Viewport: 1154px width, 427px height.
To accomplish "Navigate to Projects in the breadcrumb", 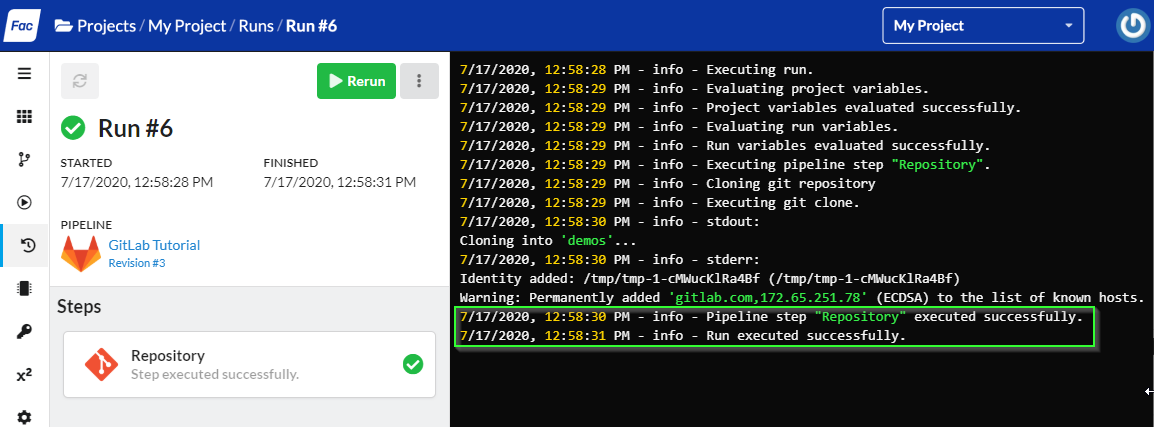I will (x=106, y=26).
